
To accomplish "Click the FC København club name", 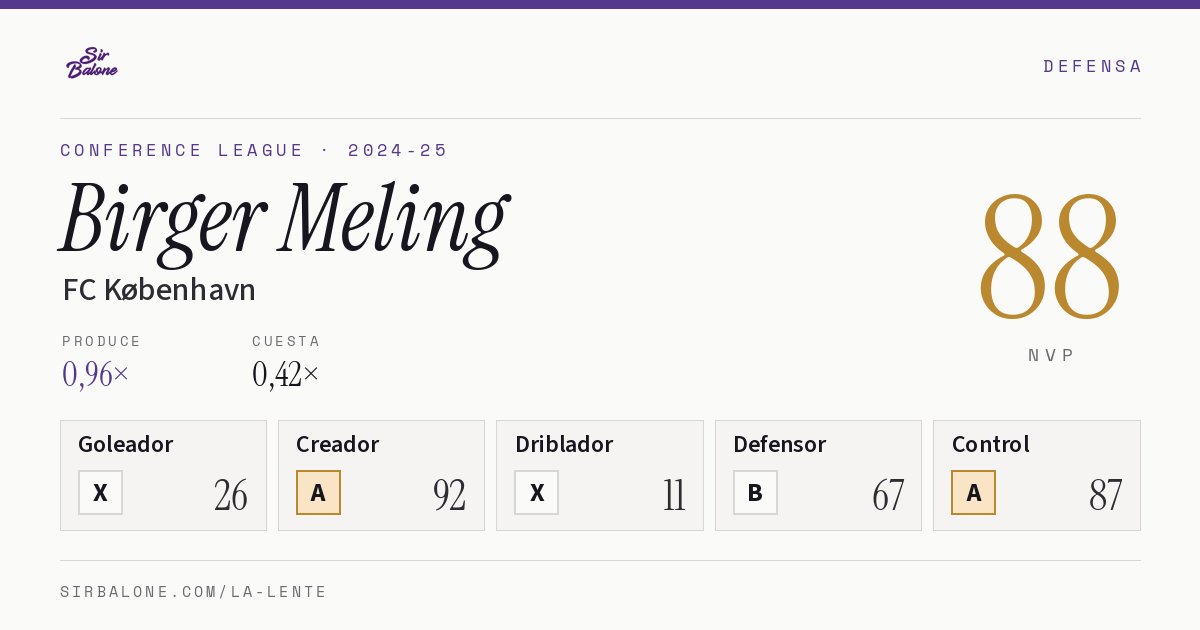I will pyautogui.click(x=159, y=290).
